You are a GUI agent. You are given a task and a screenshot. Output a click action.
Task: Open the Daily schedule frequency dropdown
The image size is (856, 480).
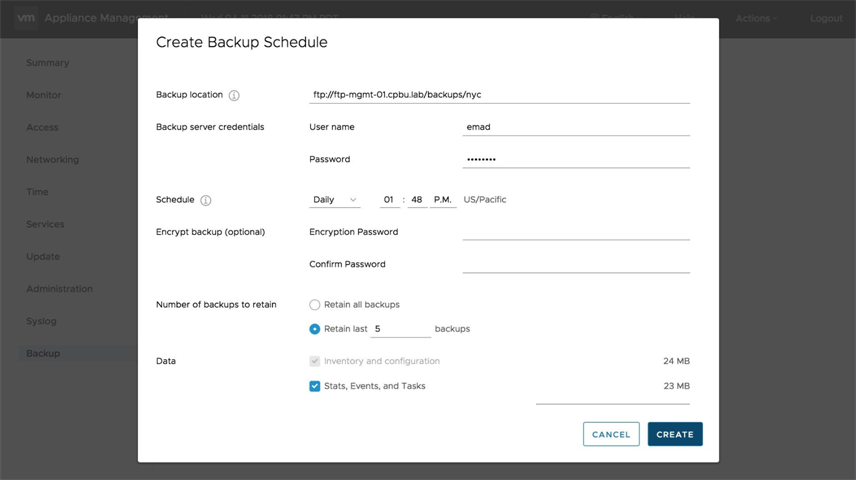(334, 200)
